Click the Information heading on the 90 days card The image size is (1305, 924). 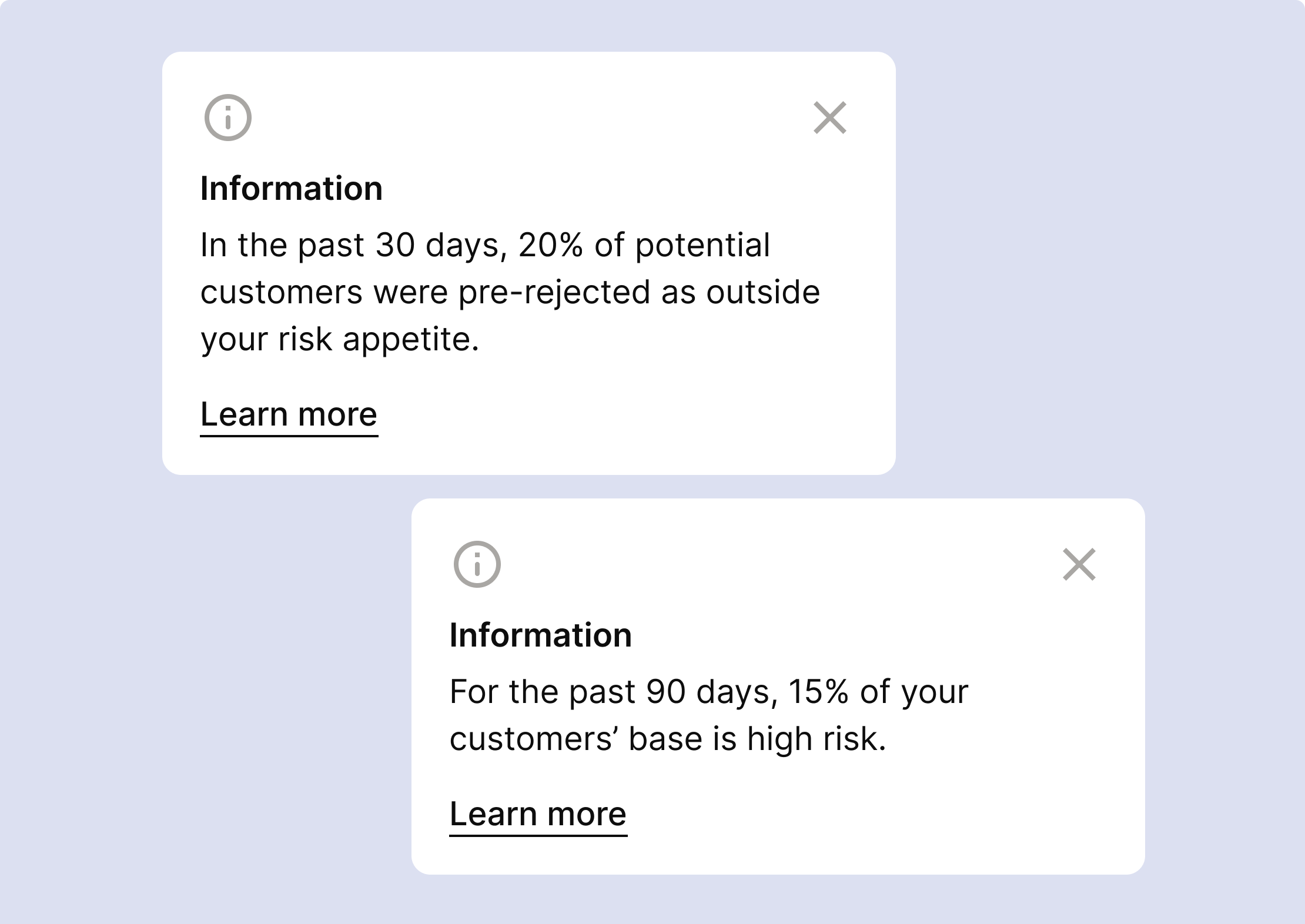tap(541, 635)
